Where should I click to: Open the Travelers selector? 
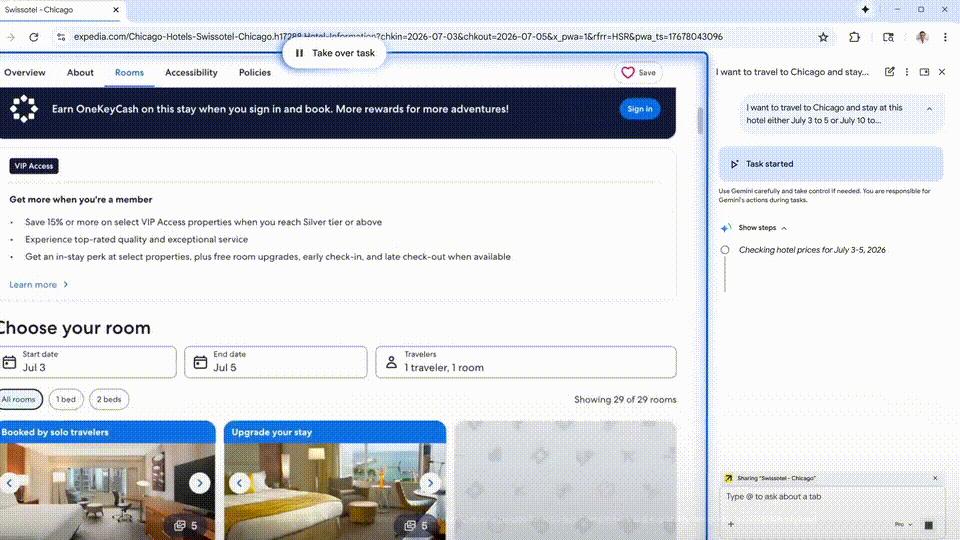click(x=525, y=362)
